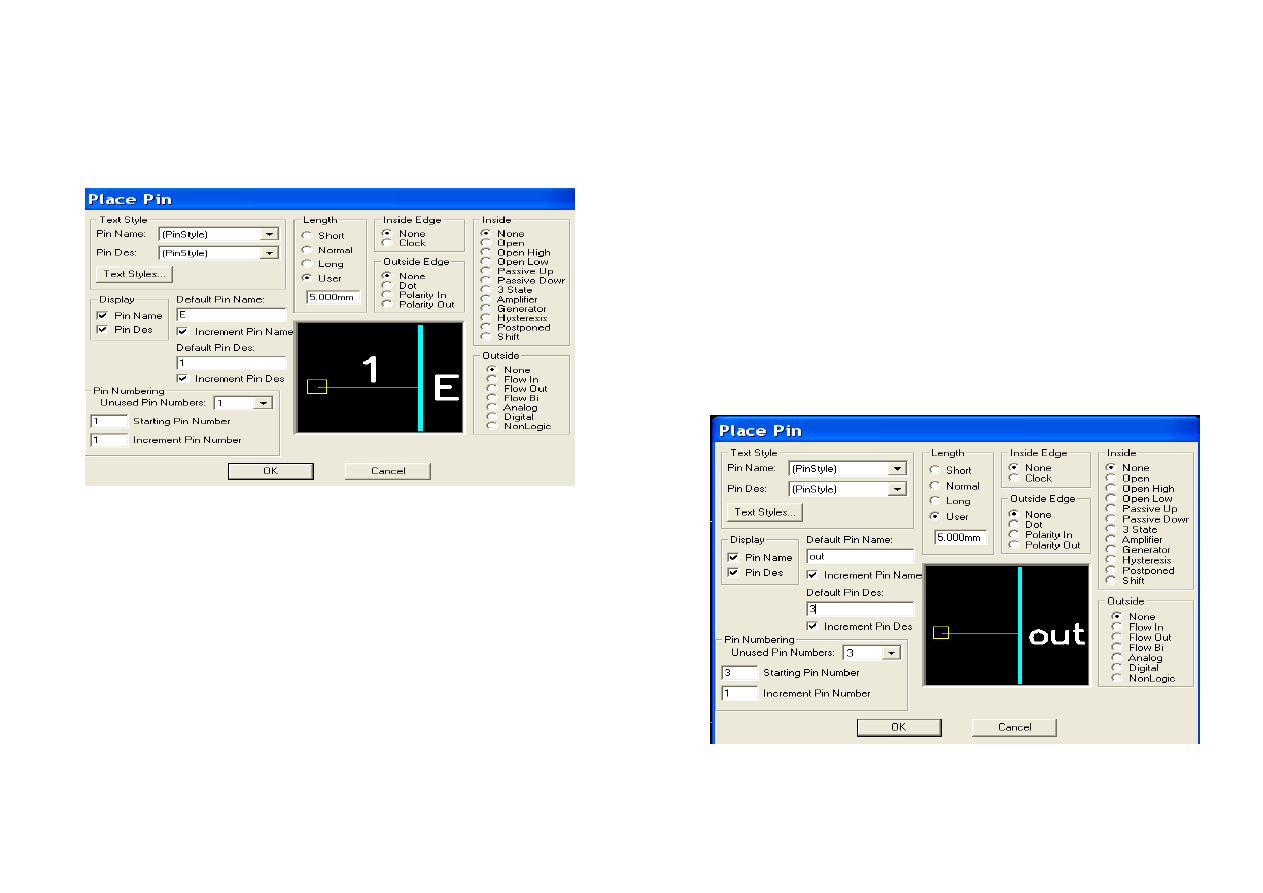The width and height of the screenshot is (1263, 893).
Task: Select 3 State inside option in pin E dialog
Action: [x=486, y=290]
